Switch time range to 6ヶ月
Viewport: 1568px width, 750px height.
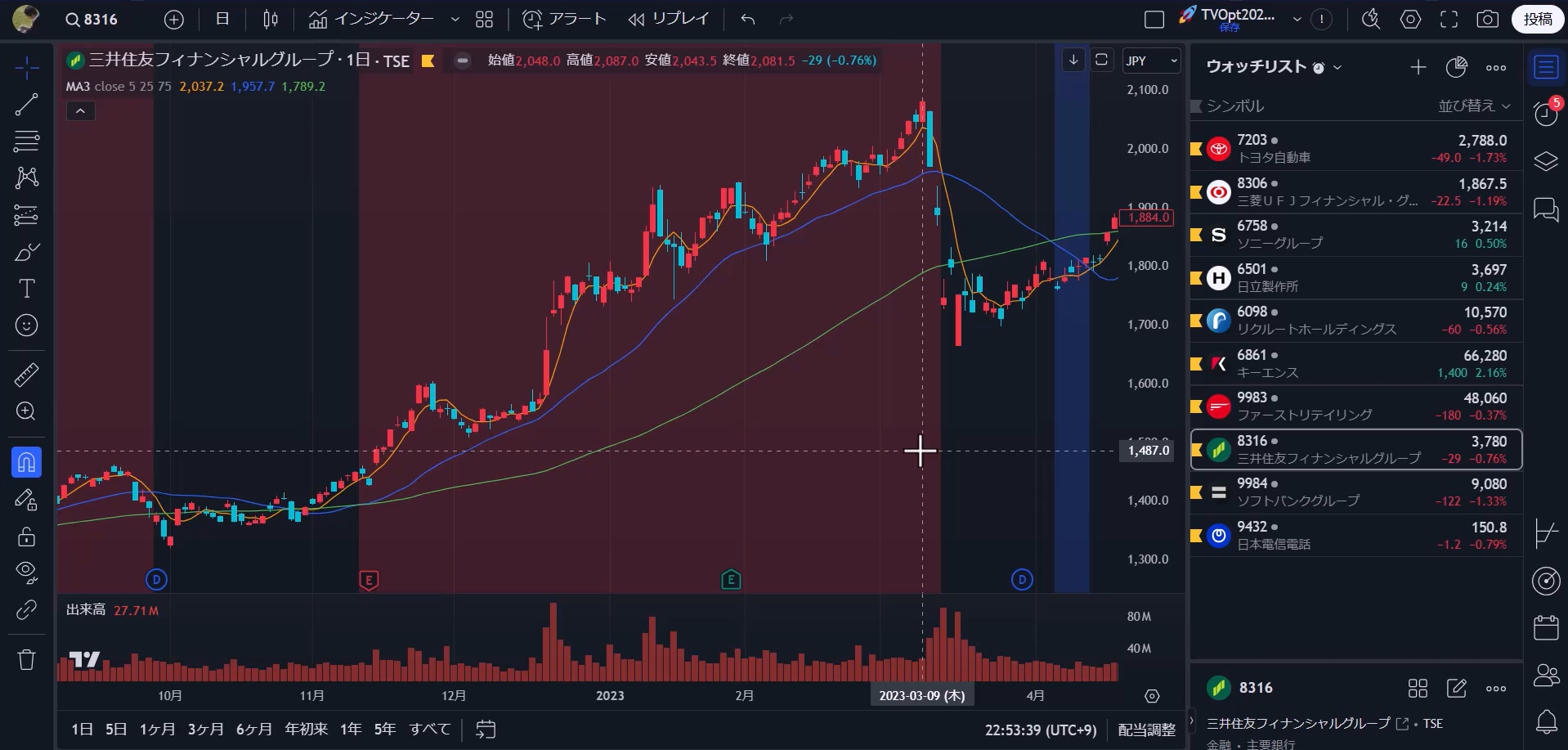[x=253, y=729]
